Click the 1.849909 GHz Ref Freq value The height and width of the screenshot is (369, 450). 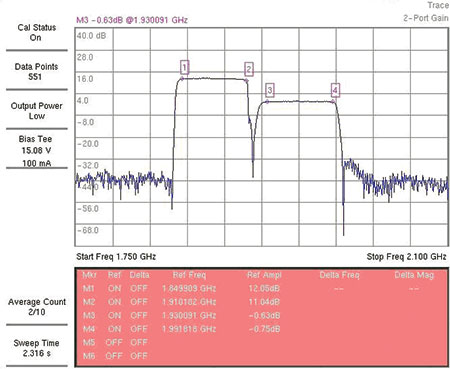189,288
